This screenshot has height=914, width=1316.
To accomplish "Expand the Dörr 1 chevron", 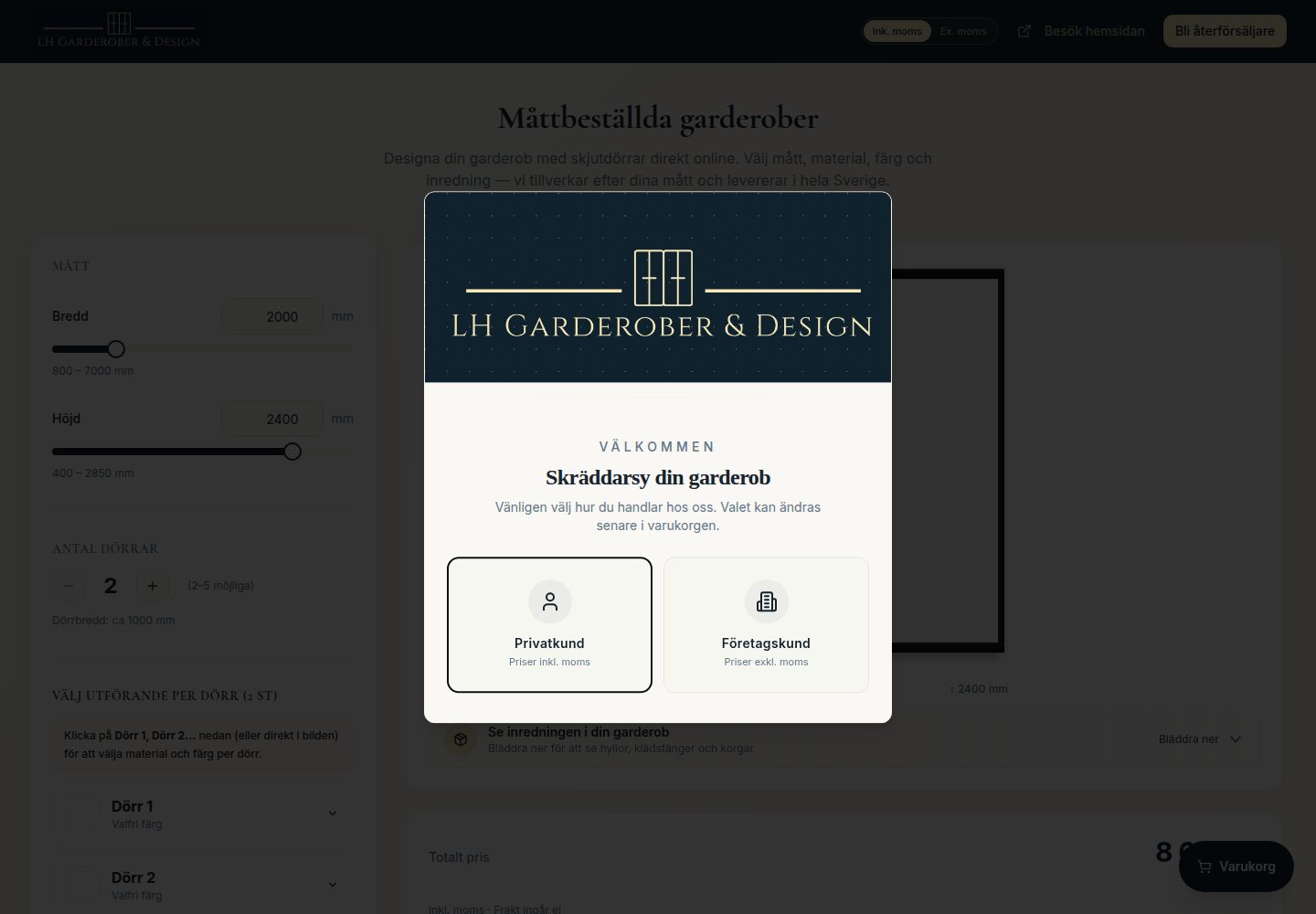I will tap(333, 813).
